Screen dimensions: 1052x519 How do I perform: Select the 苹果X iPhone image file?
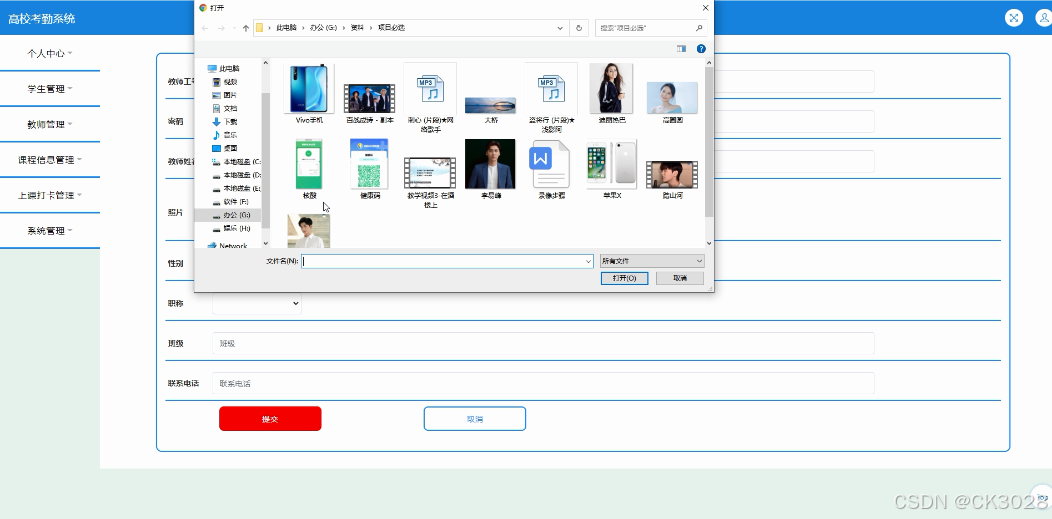click(x=611, y=169)
